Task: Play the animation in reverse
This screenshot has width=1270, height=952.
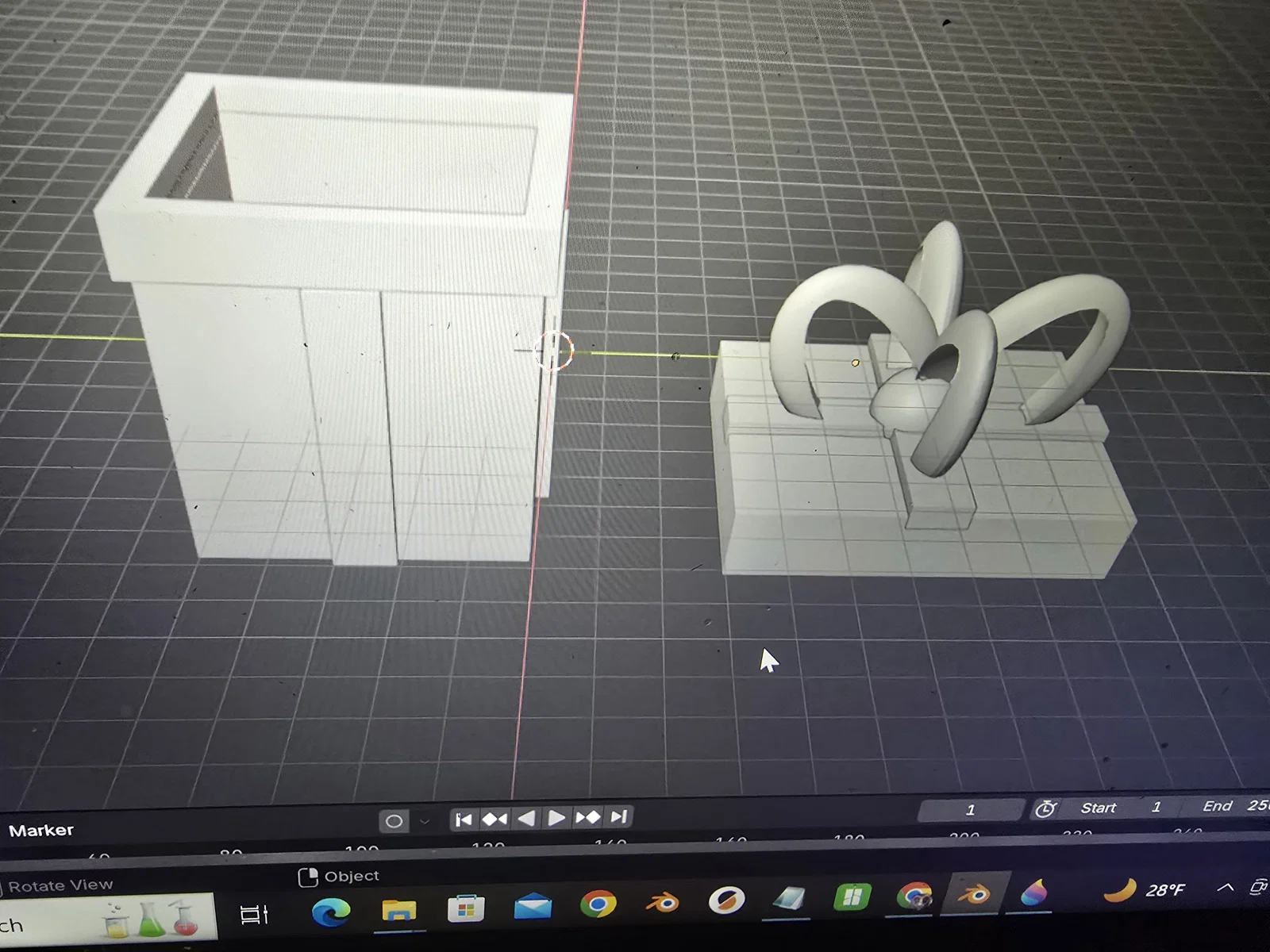Action: [x=525, y=818]
